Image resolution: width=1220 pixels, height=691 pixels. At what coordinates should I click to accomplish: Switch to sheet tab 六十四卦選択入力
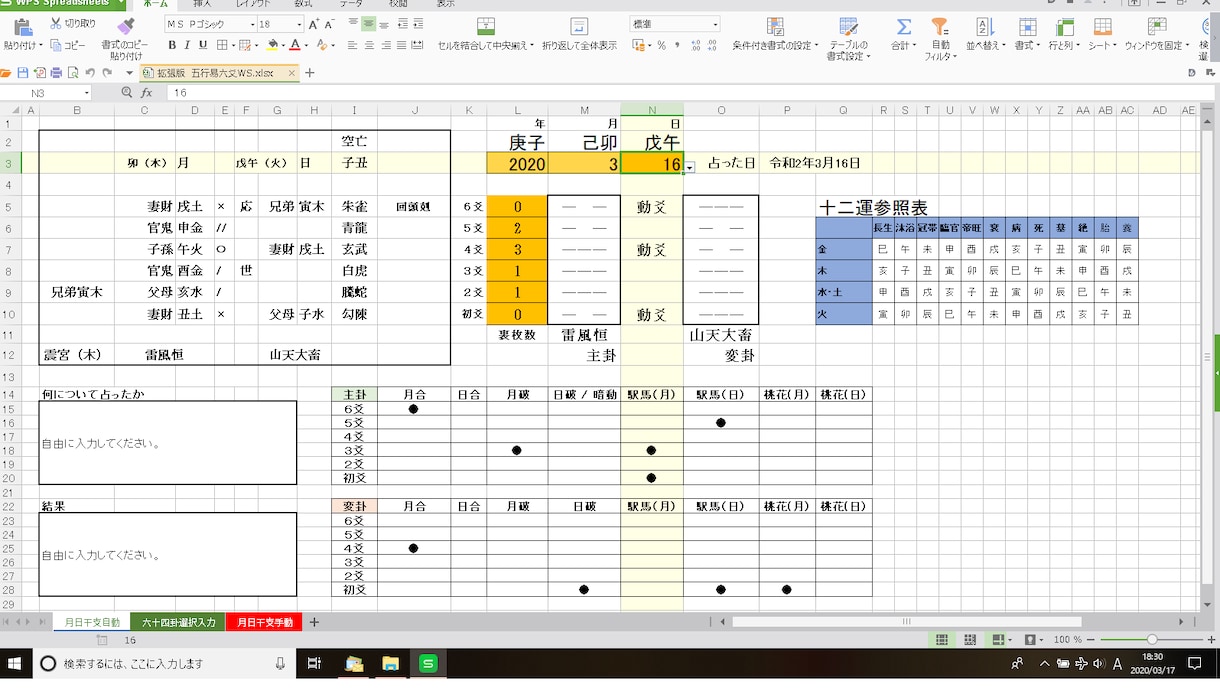178,622
